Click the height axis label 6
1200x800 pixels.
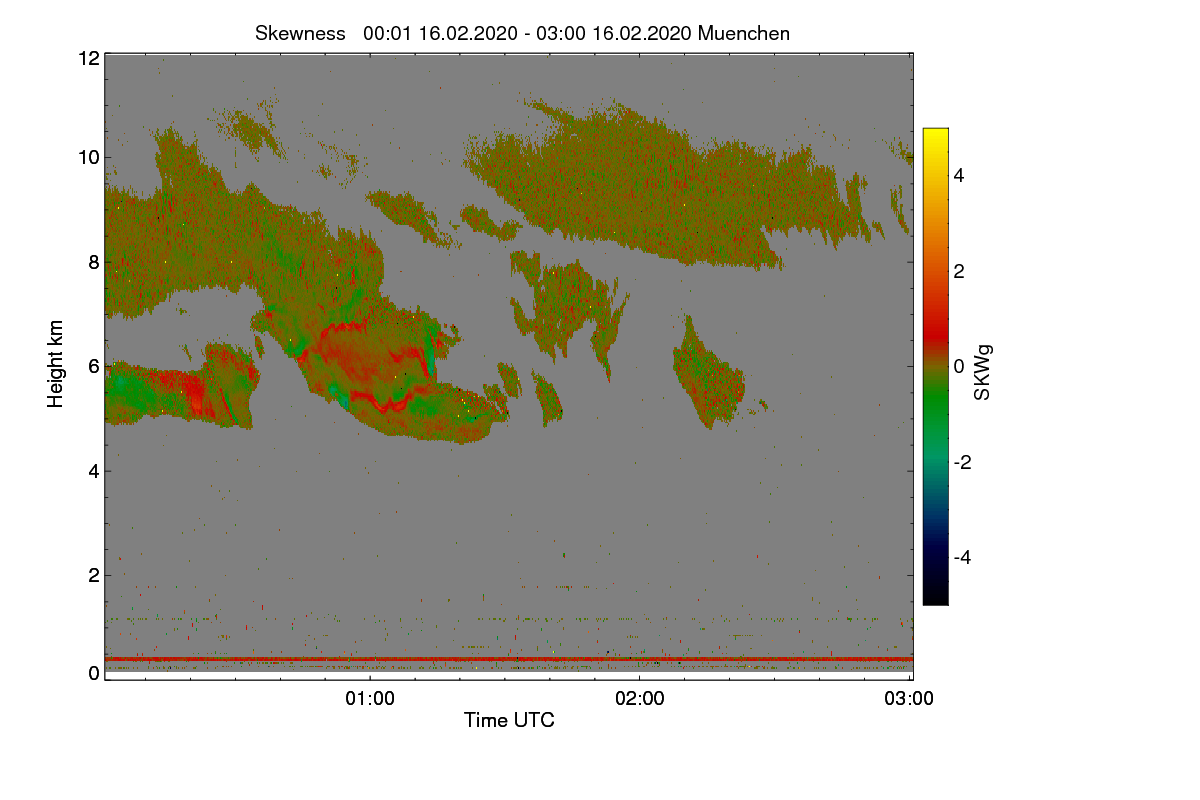point(94,366)
